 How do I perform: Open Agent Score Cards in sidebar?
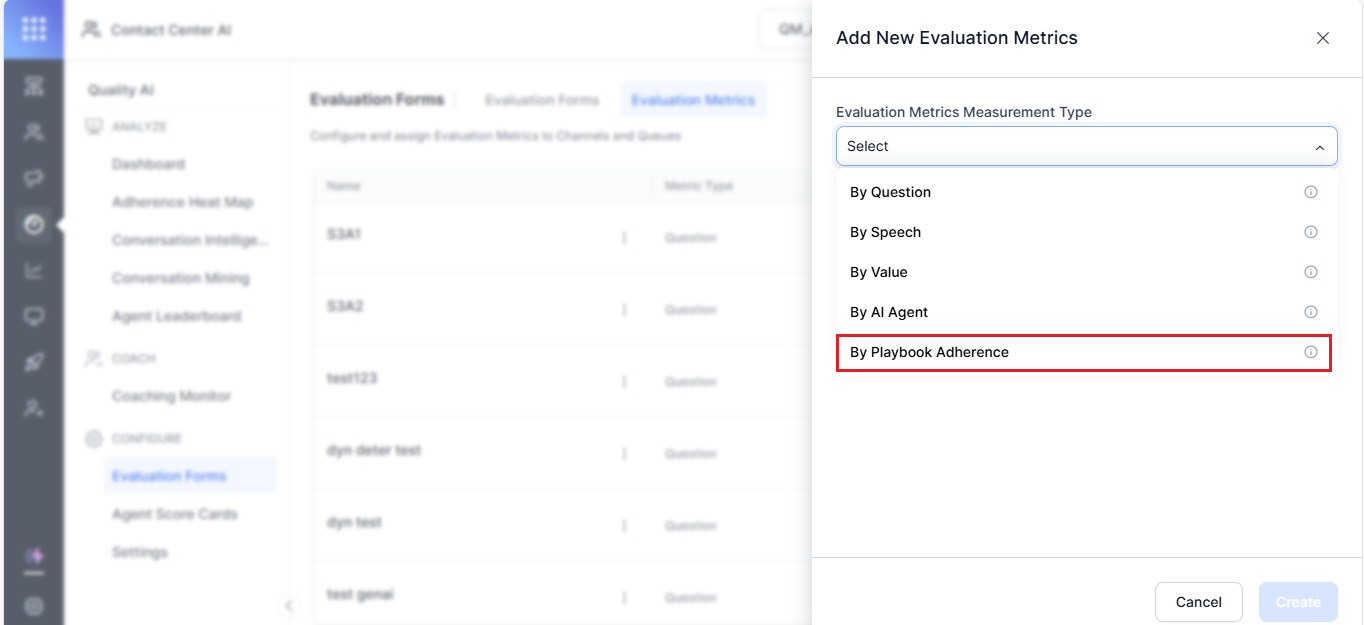click(175, 514)
